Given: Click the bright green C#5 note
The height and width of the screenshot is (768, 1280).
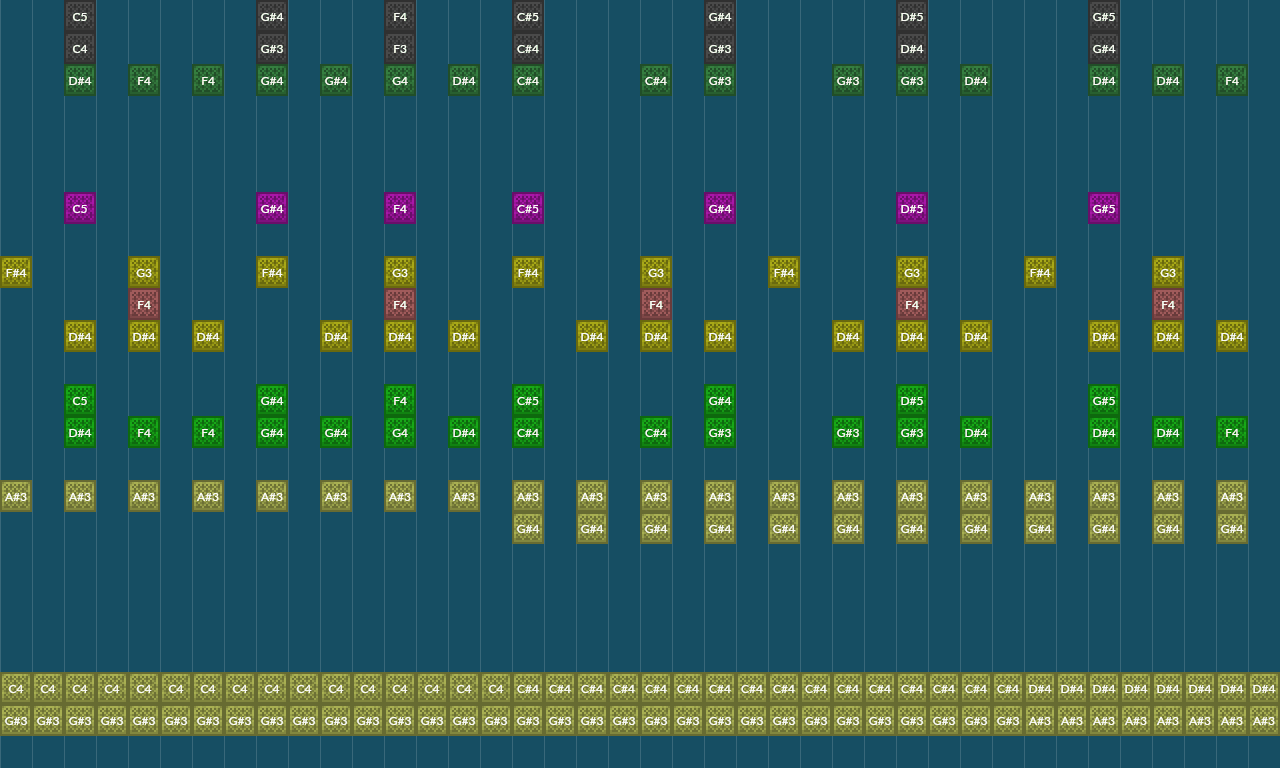Looking at the screenshot, I should tap(528, 401).
